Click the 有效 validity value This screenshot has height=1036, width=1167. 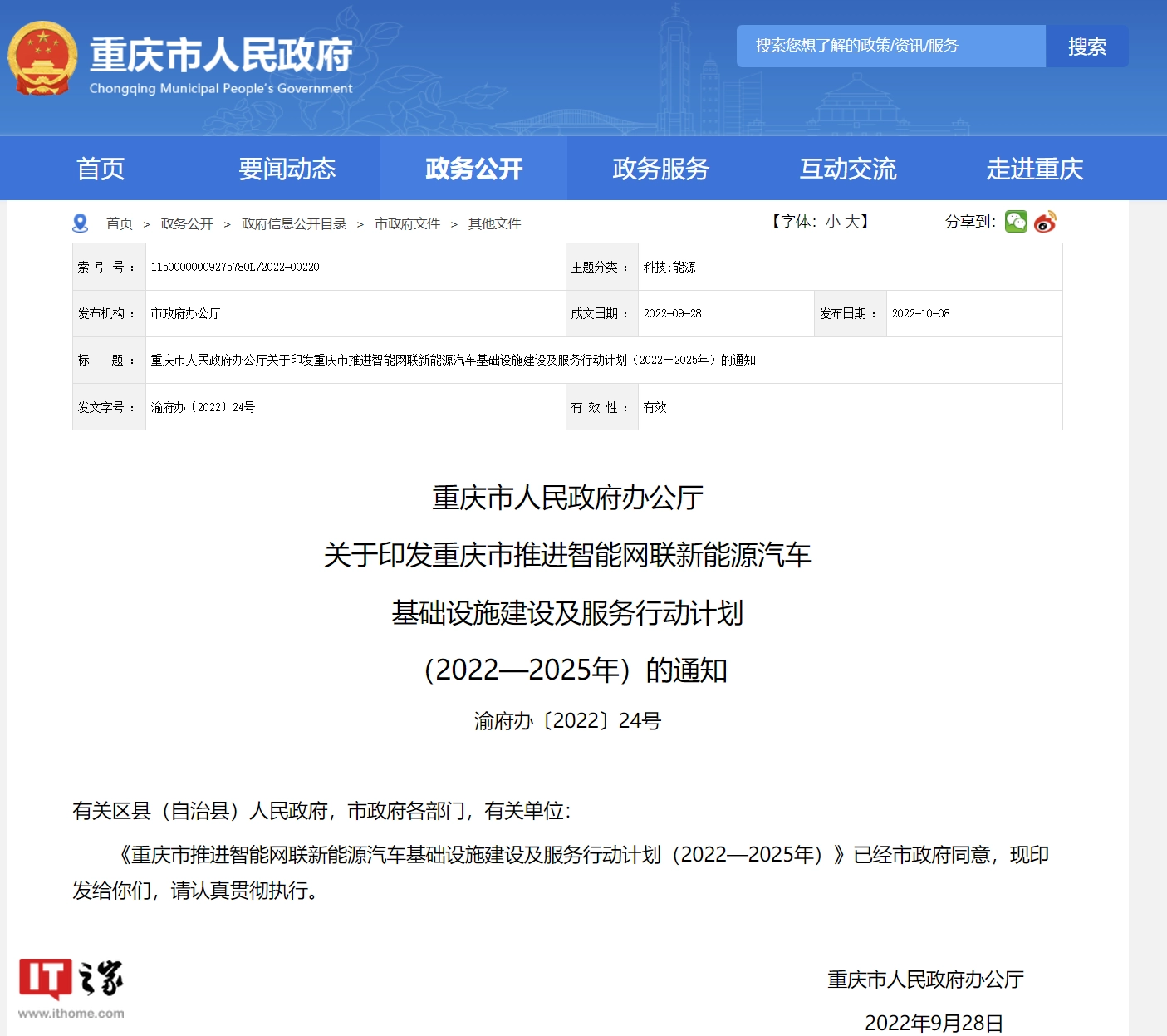(655, 407)
